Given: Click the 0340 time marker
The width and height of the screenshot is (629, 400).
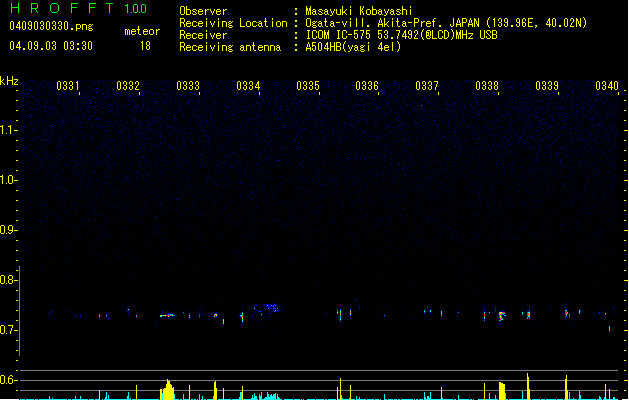Looking at the screenshot, I should (607, 86).
